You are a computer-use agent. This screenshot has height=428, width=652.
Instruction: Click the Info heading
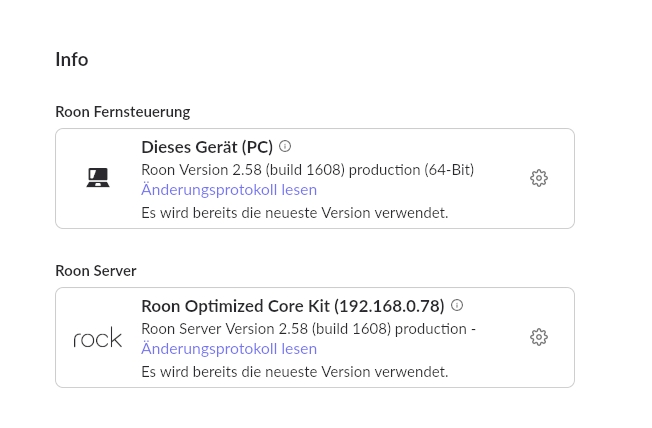tap(72, 60)
